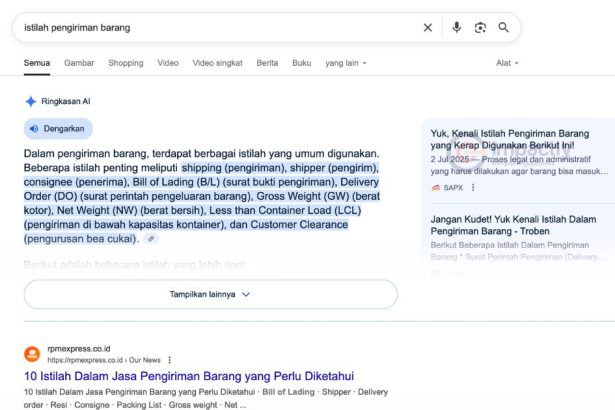This screenshot has width=615, height=410.
Task: Open the Alat tools dropdown
Action: 507,63
